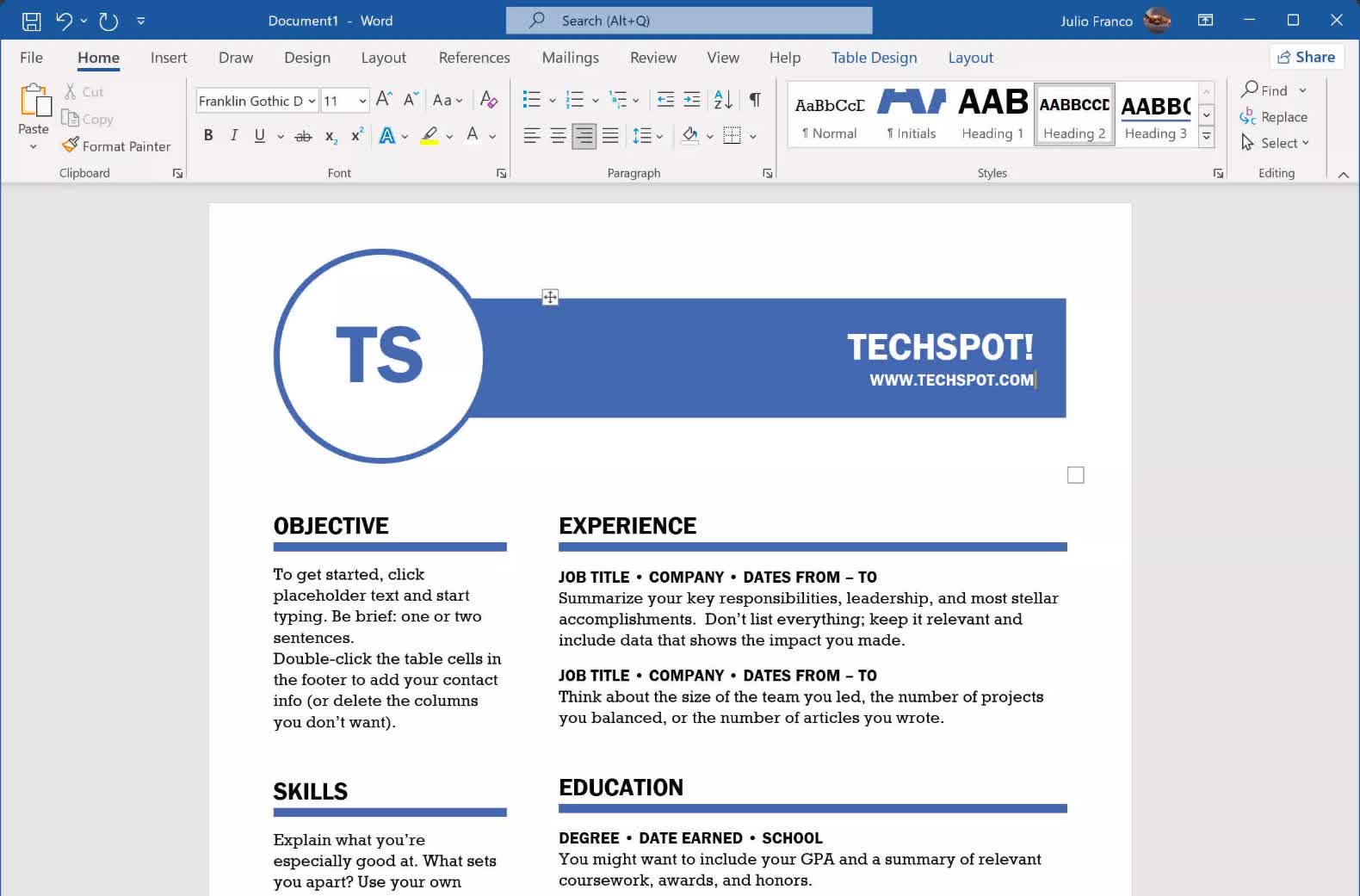Click the Redo icon

(108, 21)
